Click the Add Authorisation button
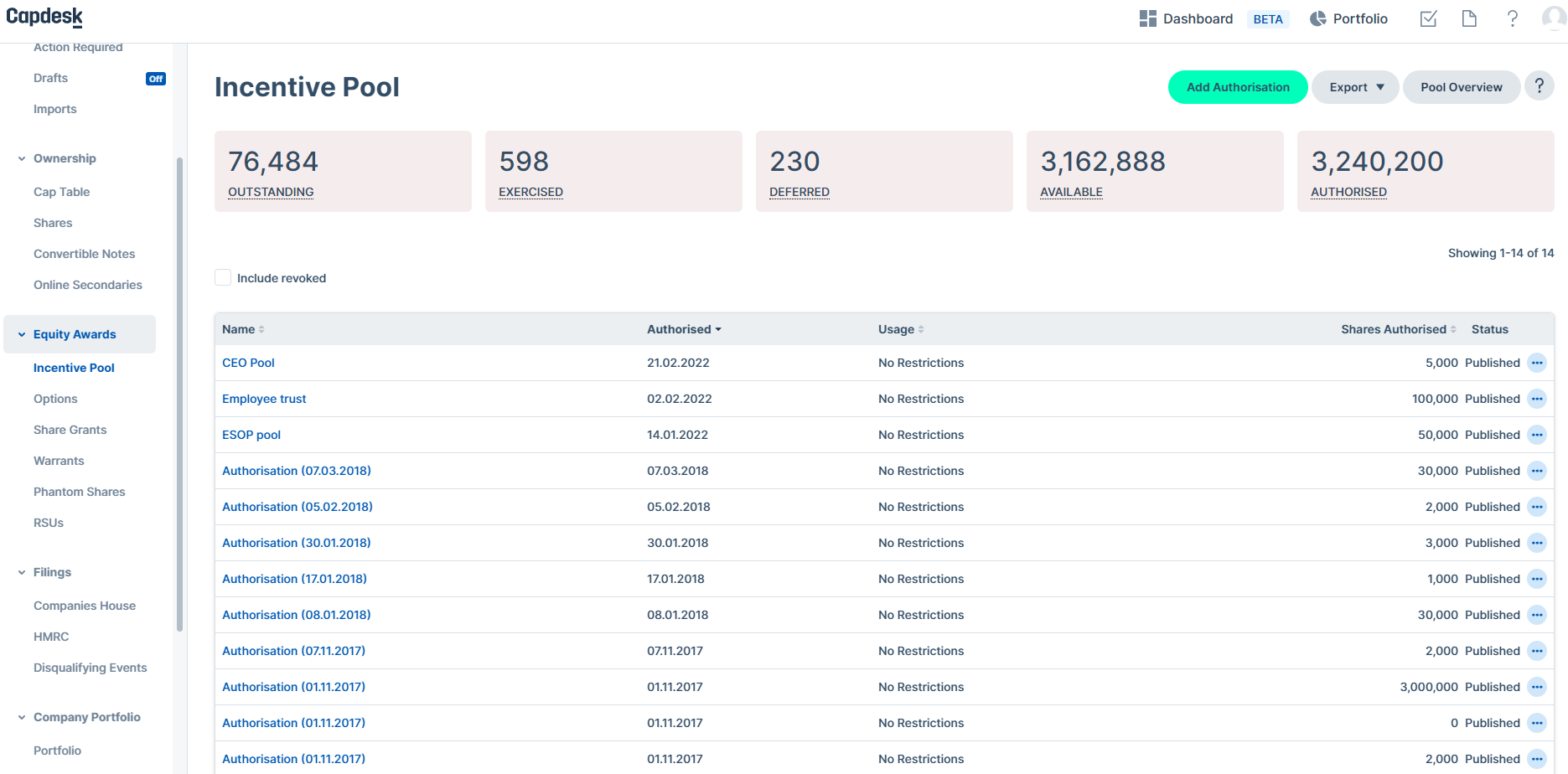Viewport: 1568px width, 774px height. (x=1238, y=87)
